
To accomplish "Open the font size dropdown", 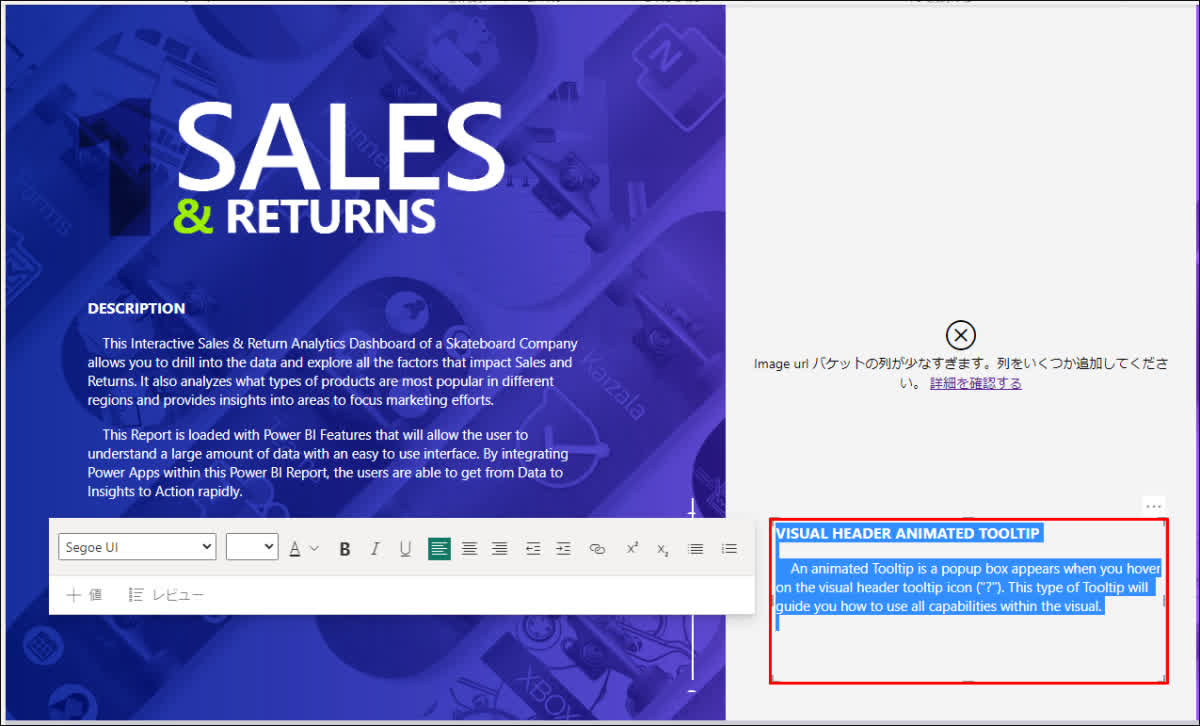I will 252,547.
